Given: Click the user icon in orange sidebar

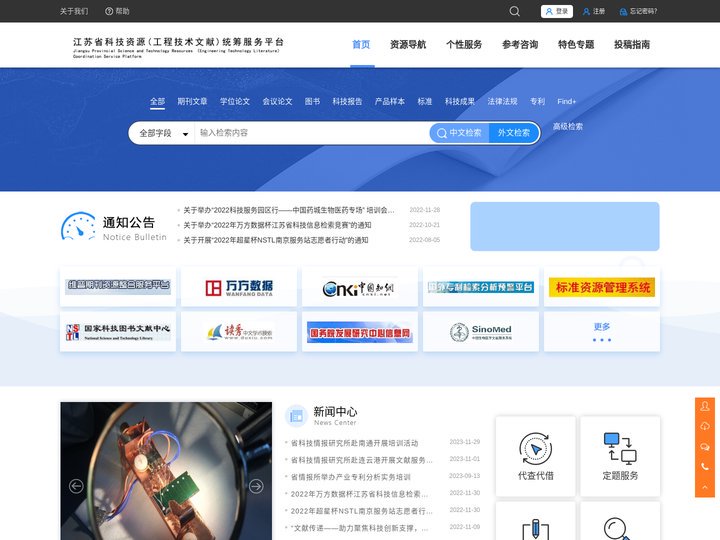Looking at the screenshot, I should 705,406.
